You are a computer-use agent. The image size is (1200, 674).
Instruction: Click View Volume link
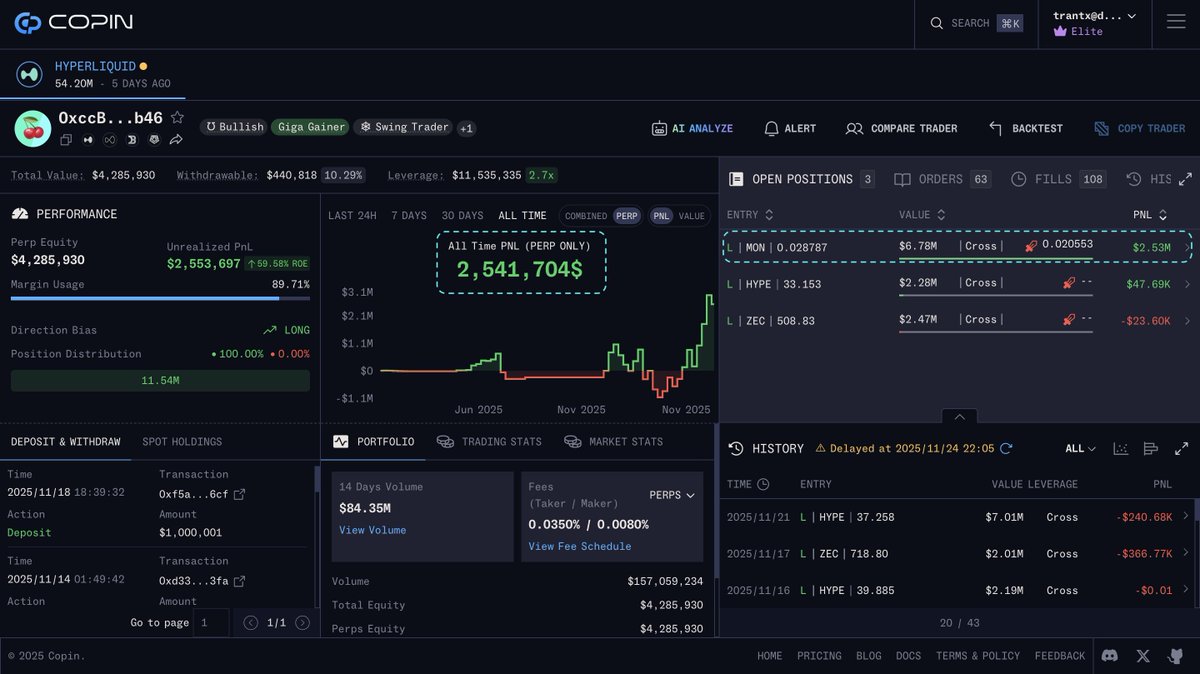372,530
